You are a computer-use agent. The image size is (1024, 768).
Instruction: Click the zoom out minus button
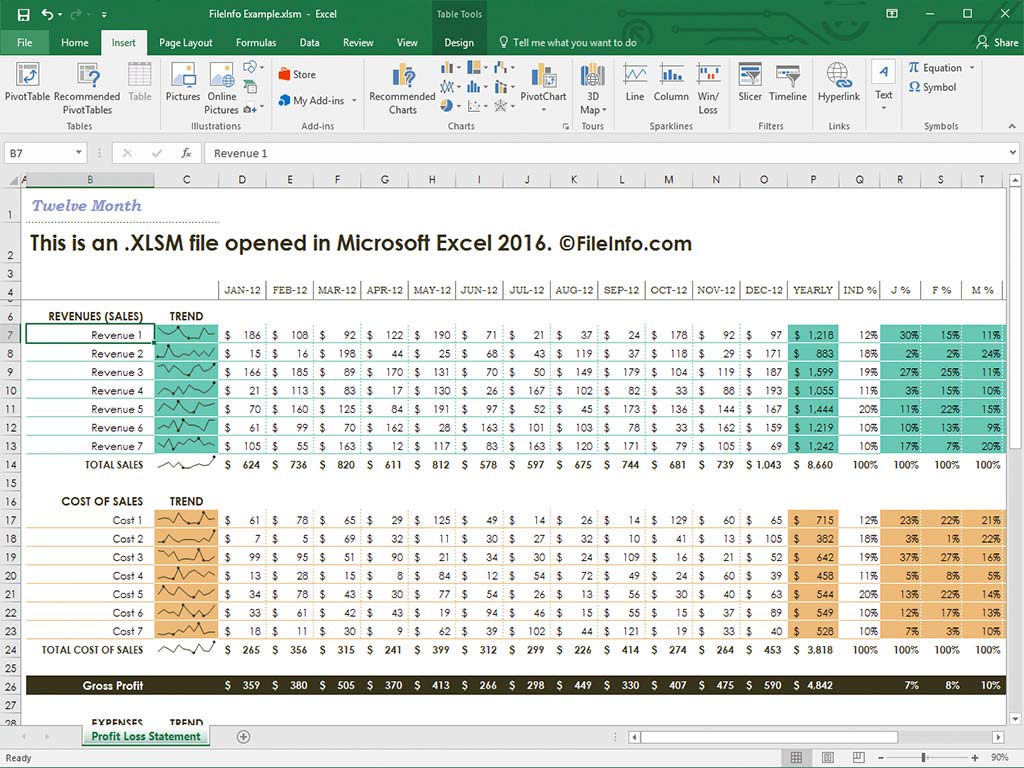click(x=880, y=758)
